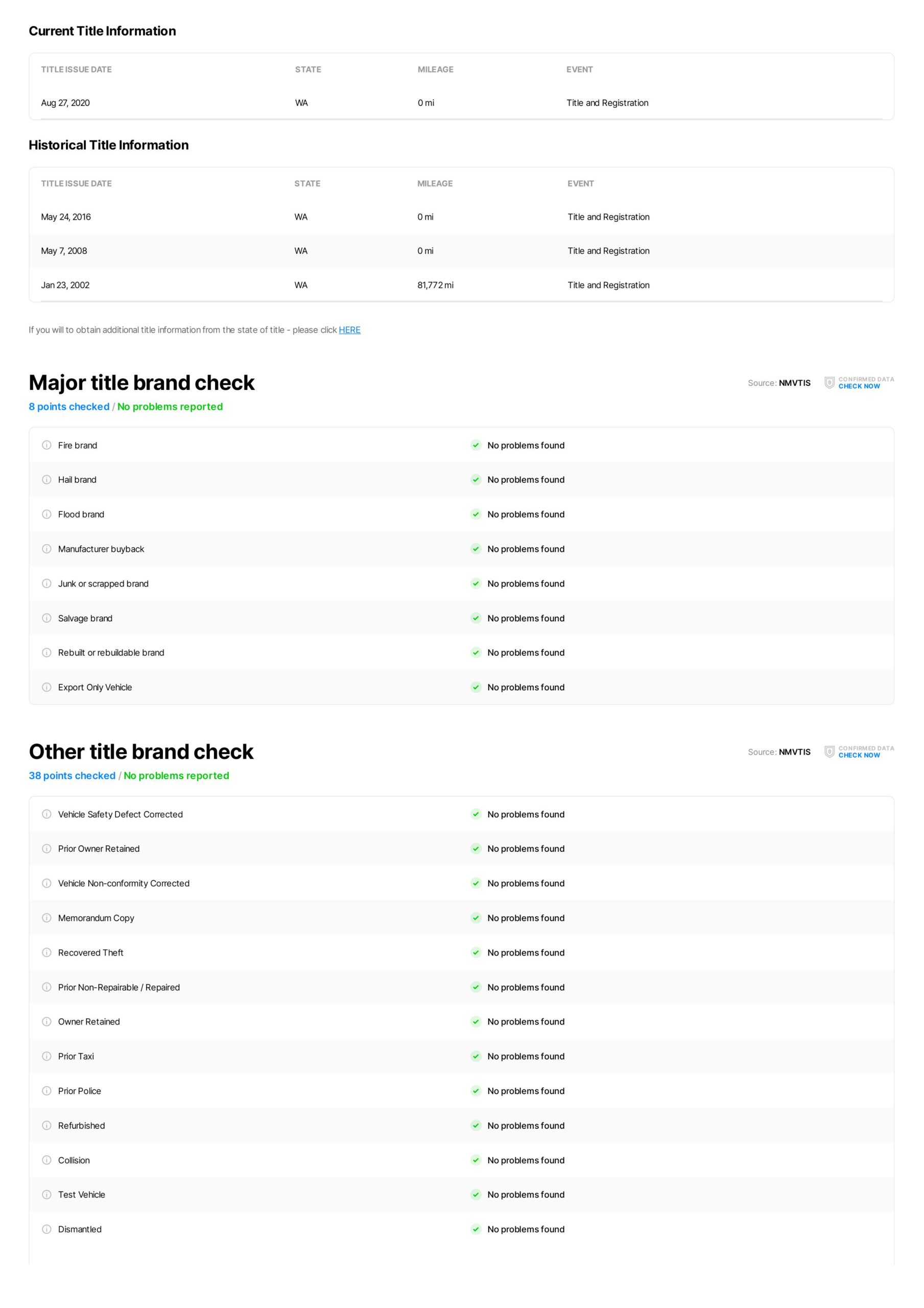Click CHECK NOW beside Major title brand check
Viewport: 924px width, 1308px height.
859,386
